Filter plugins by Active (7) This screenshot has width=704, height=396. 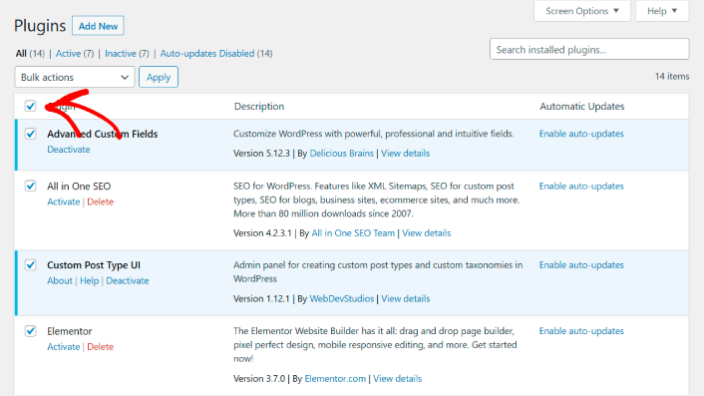point(75,53)
